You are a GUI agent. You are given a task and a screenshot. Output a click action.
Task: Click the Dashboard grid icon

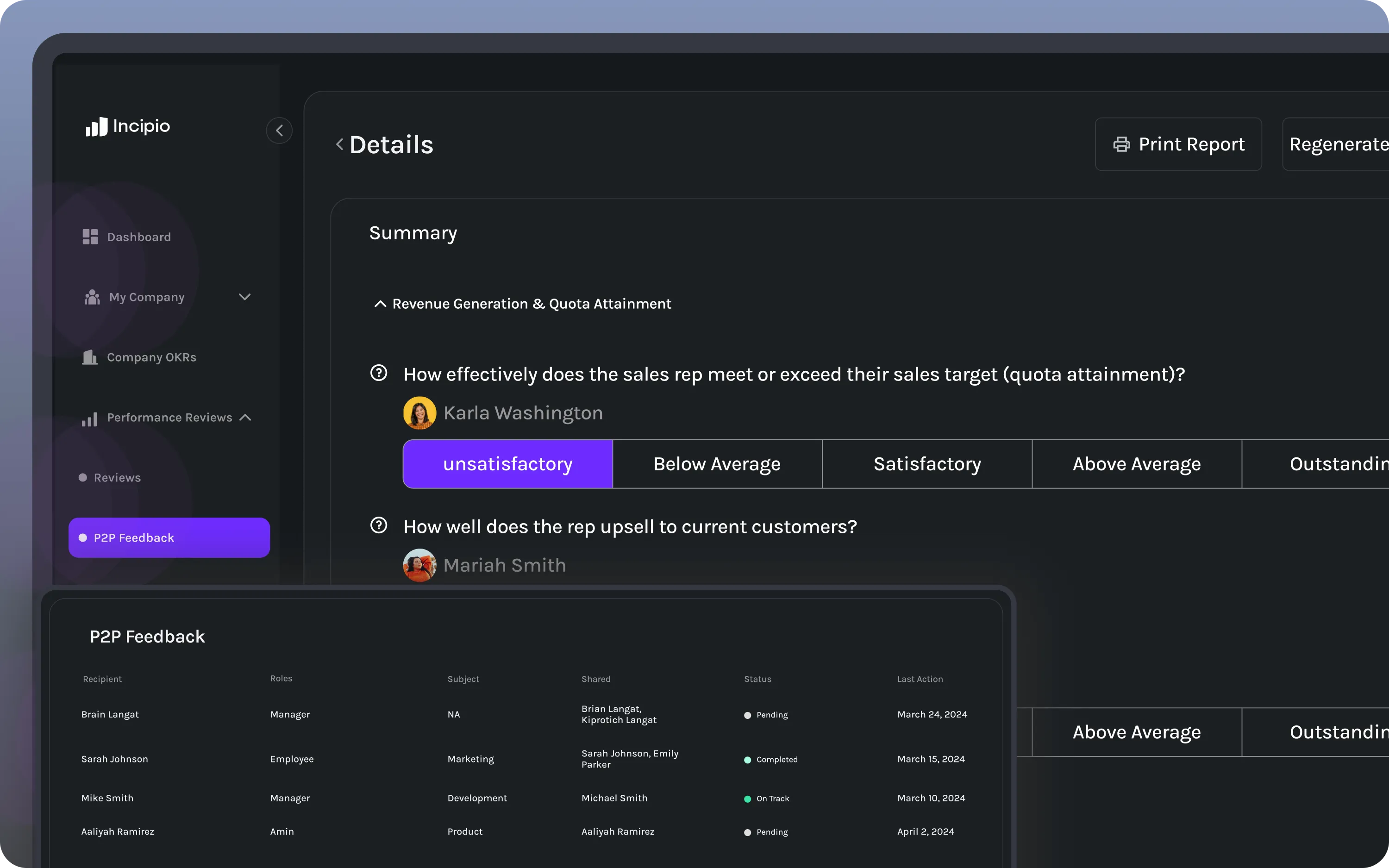tap(90, 237)
